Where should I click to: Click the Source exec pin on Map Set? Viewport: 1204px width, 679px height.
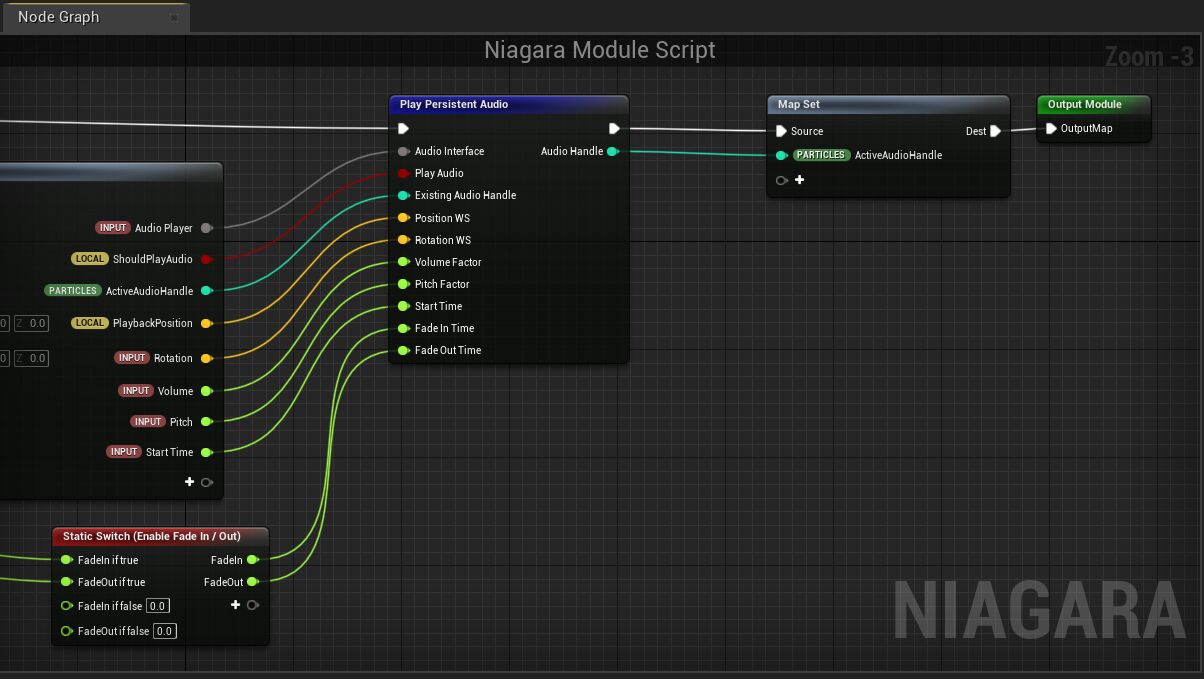click(782, 131)
